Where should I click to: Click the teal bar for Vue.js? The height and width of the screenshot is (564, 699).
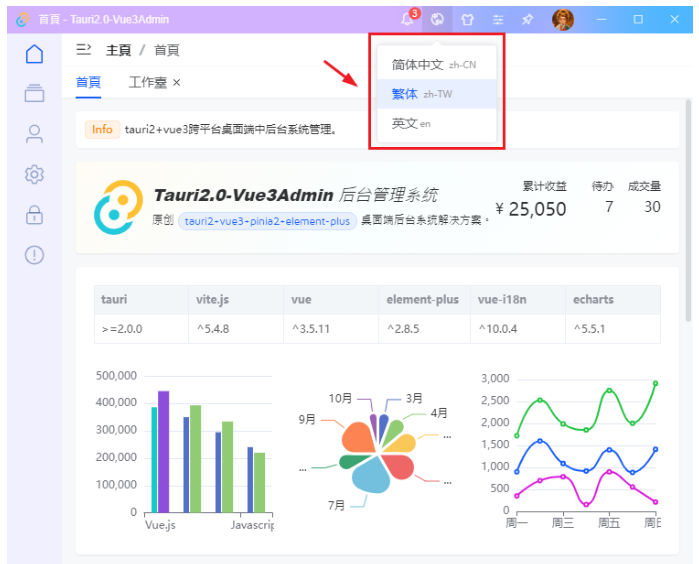point(154,460)
